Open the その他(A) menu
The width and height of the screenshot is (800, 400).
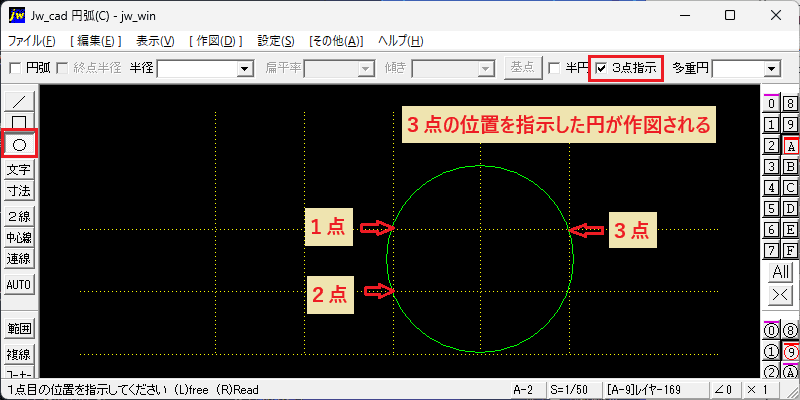click(x=336, y=41)
